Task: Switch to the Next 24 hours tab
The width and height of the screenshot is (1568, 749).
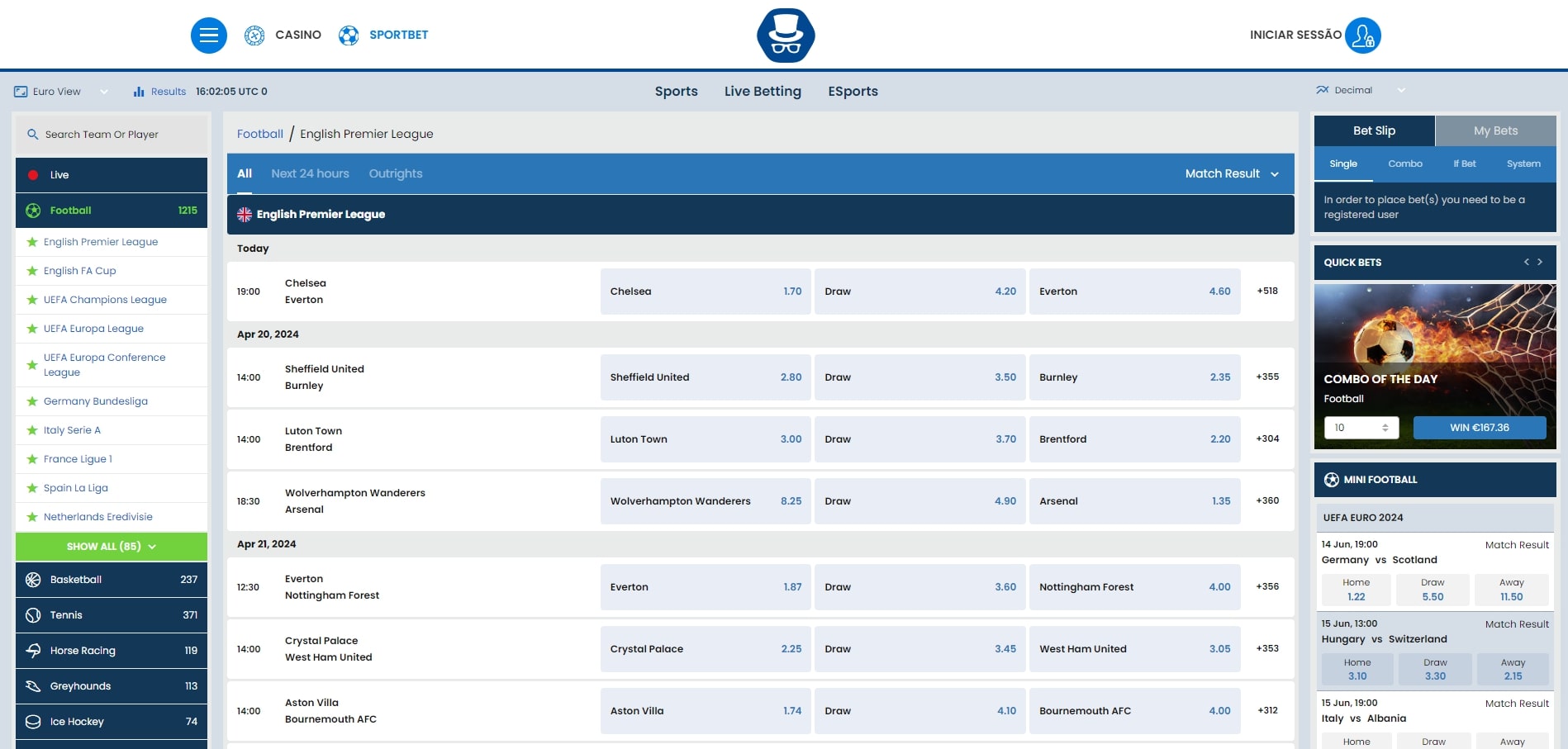Action: point(310,174)
